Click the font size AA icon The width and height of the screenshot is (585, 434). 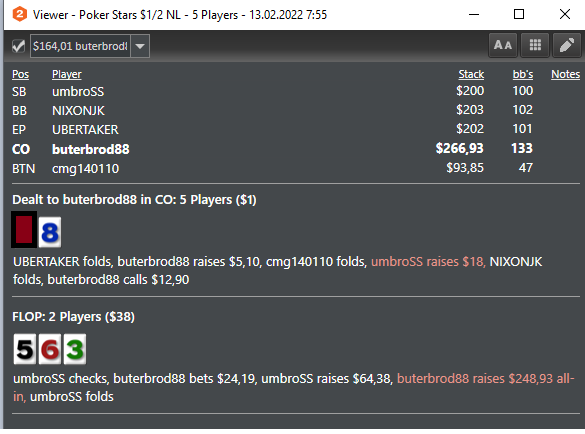pos(503,46)
